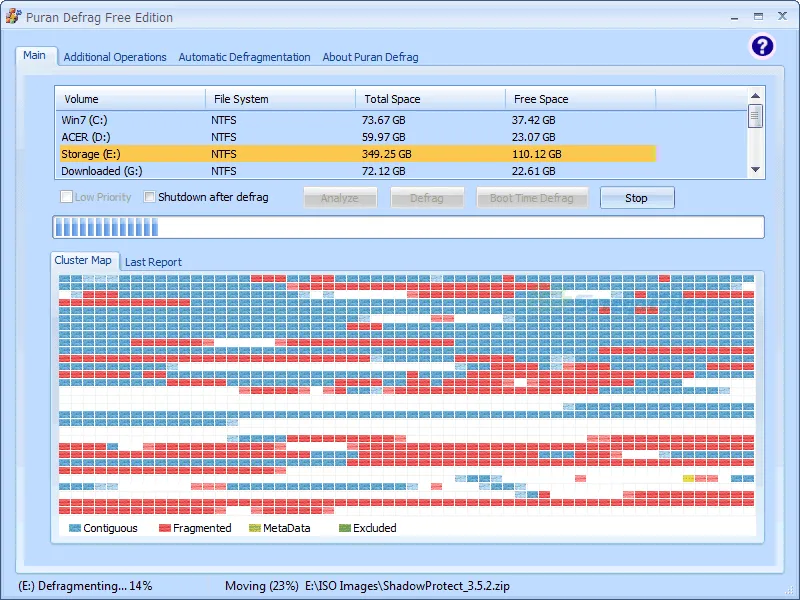Select the ACER (D:) volume row
The height and width of the screenshot is (600, 800).
coord(356,137)
